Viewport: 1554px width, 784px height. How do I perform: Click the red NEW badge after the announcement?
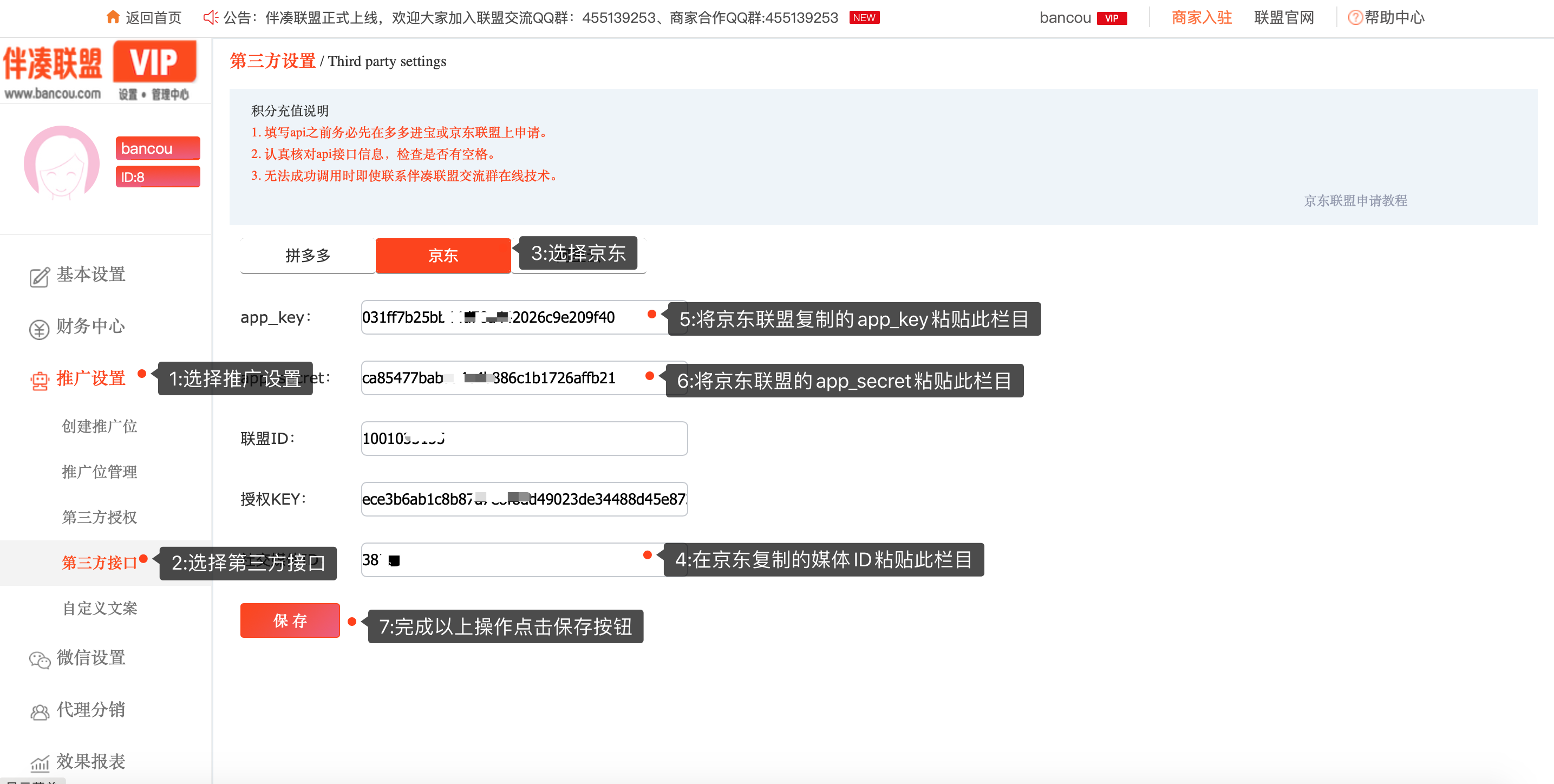864,17
